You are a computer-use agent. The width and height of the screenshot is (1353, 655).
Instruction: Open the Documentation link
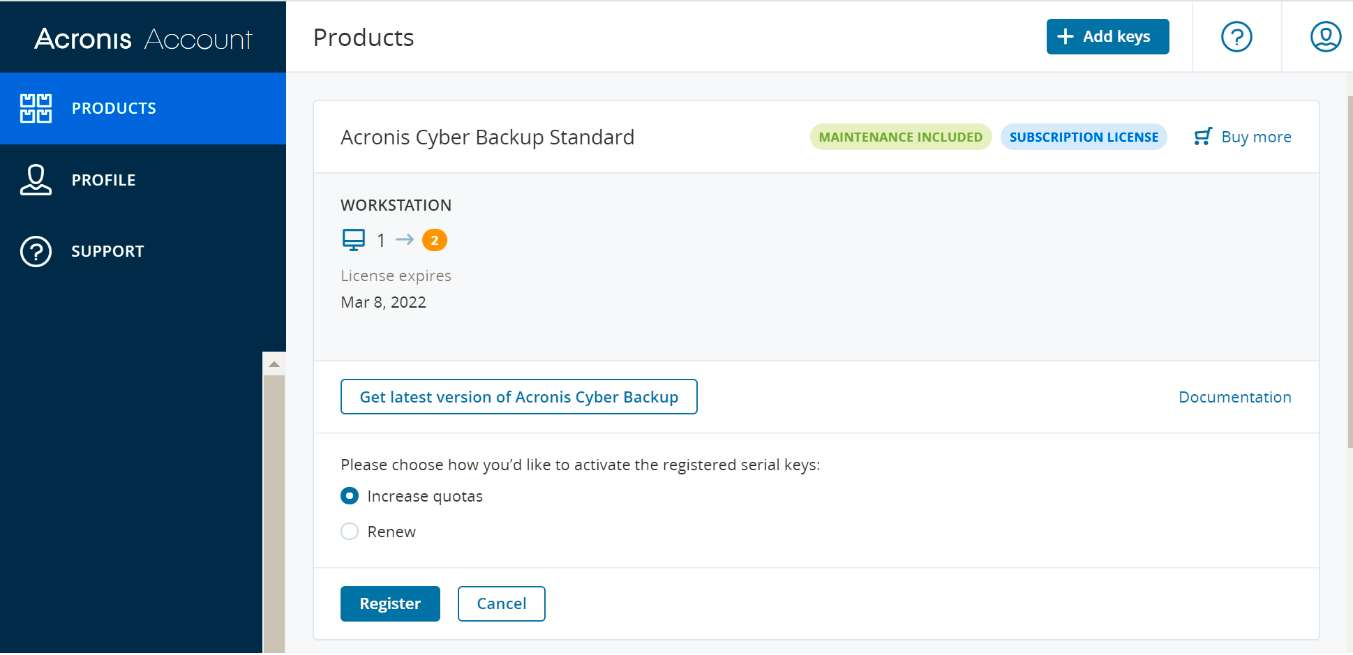pyautogui.click(x=1234, y=397)
